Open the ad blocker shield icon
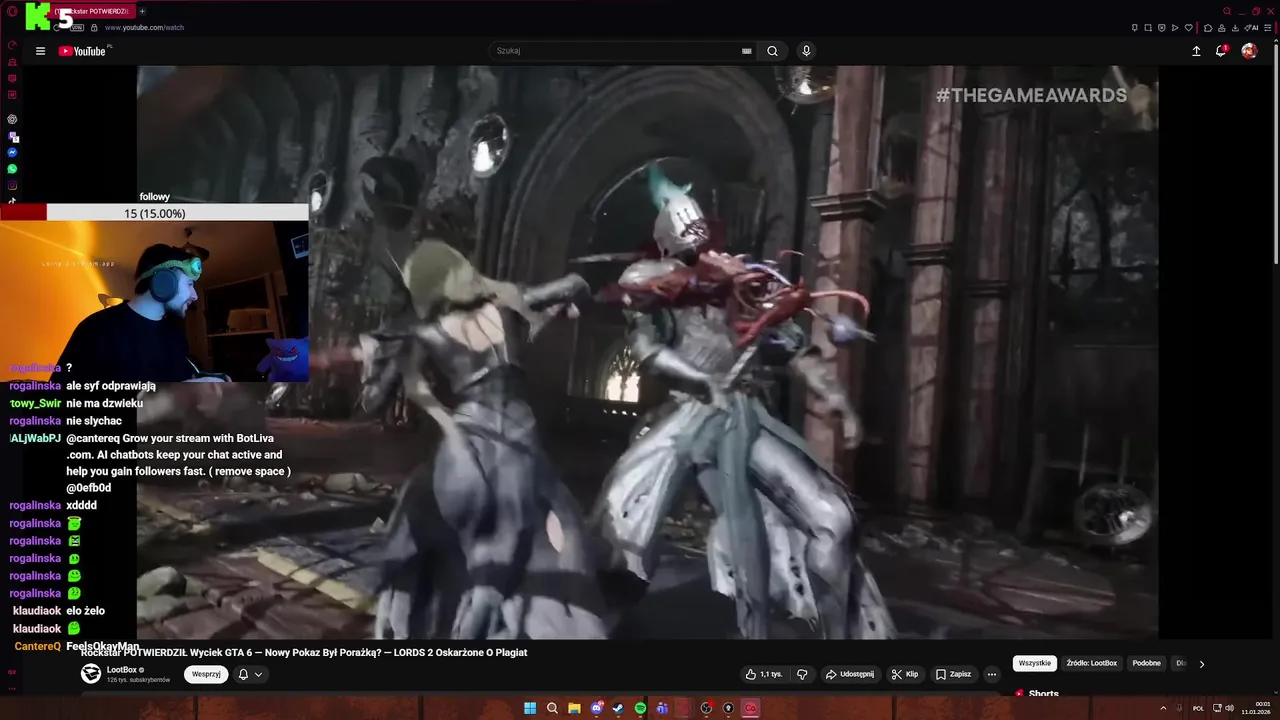Image resolution: width=1280 pixels, height=720 pixels. (1162, 27)
